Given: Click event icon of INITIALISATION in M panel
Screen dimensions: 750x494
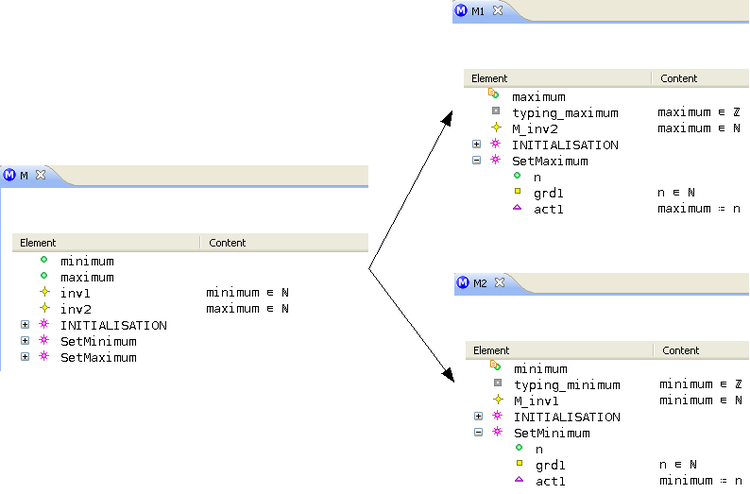Looking at the screenshot, I should click(x=44, y=324).
